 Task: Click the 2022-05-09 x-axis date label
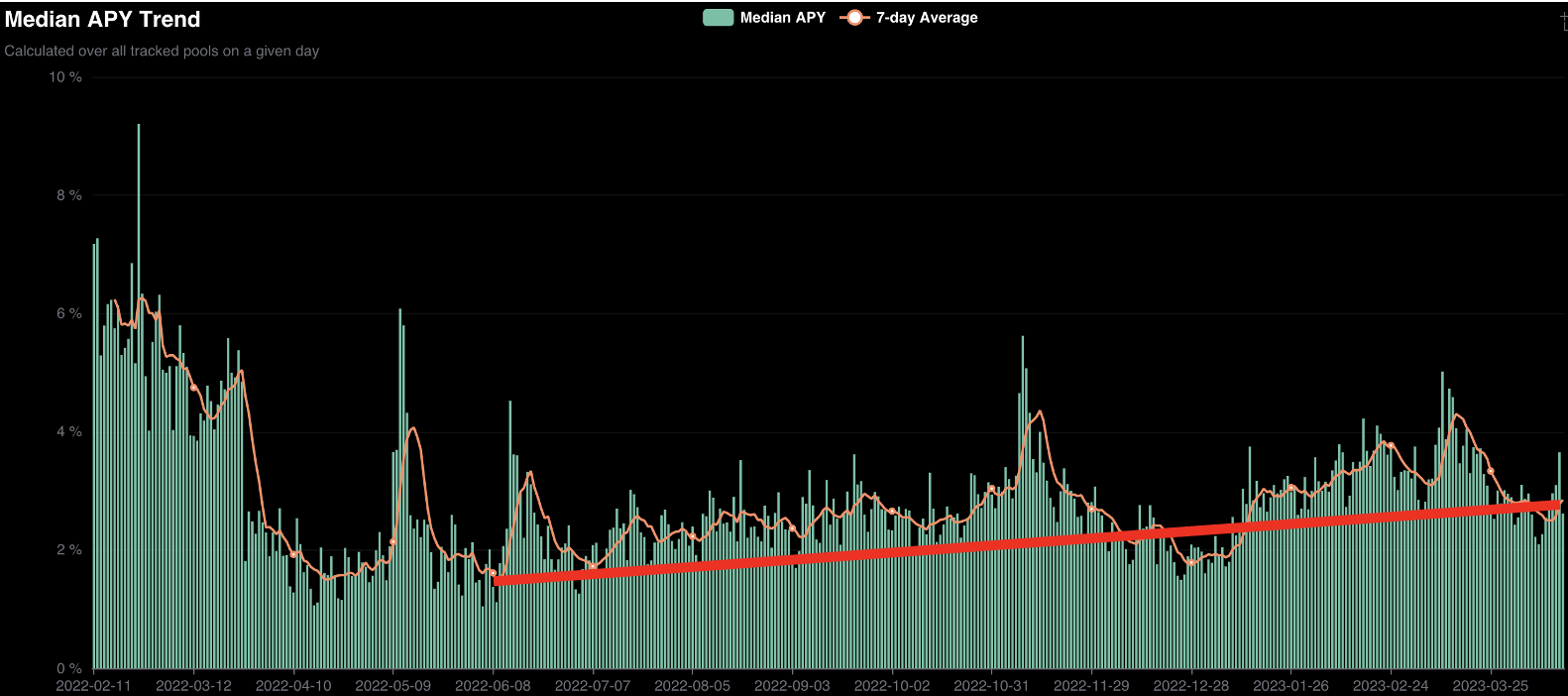(392, 685)
